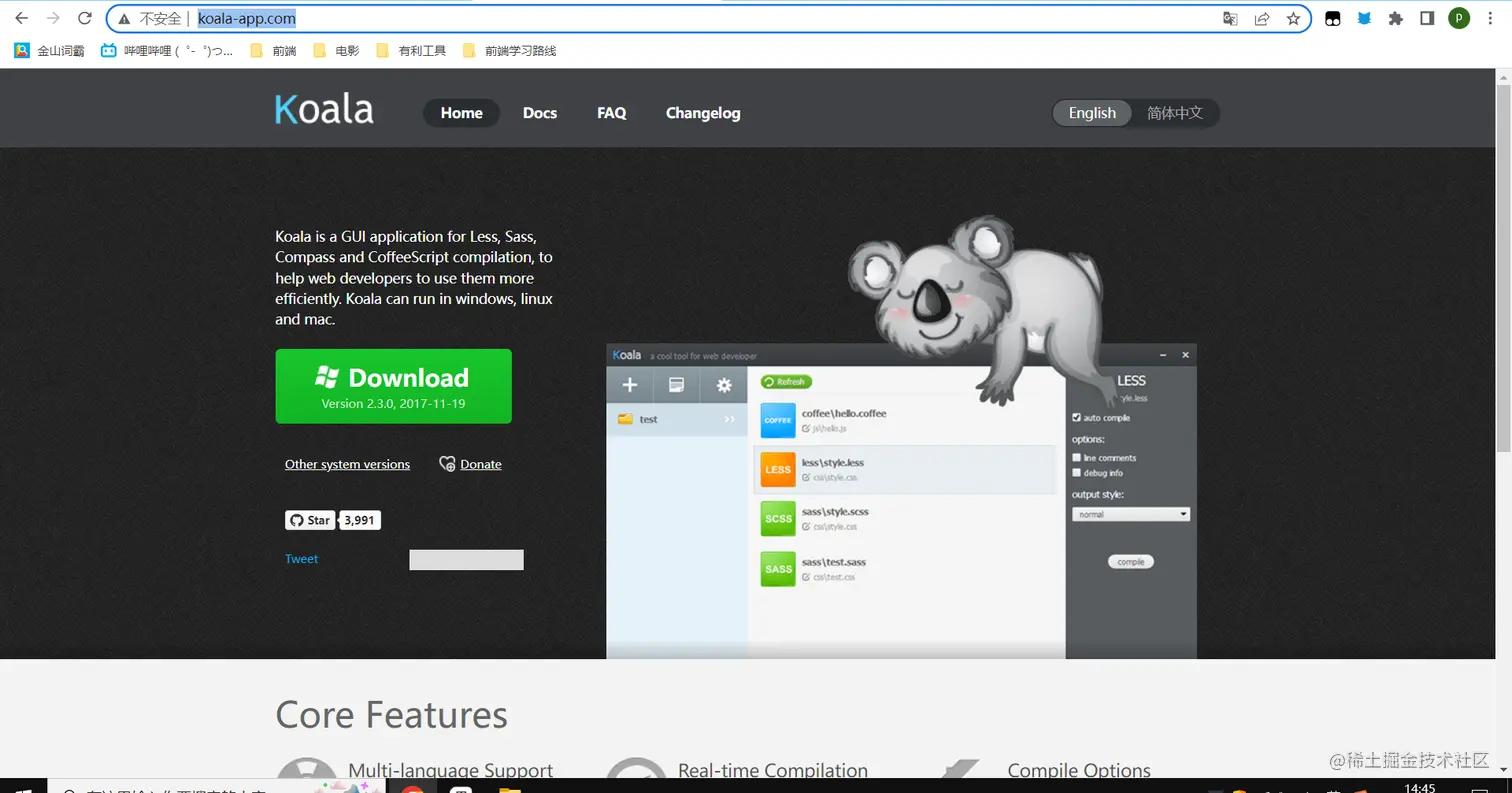Open the Chrome three-dot menu

(x=1492, y=18)
